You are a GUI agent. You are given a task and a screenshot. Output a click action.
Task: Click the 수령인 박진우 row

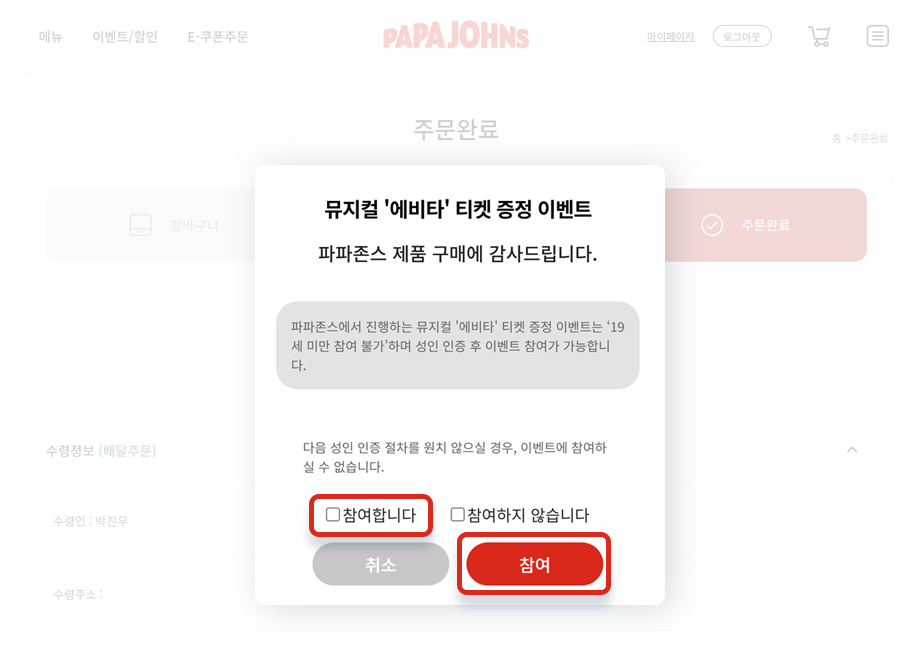(91, 521)
